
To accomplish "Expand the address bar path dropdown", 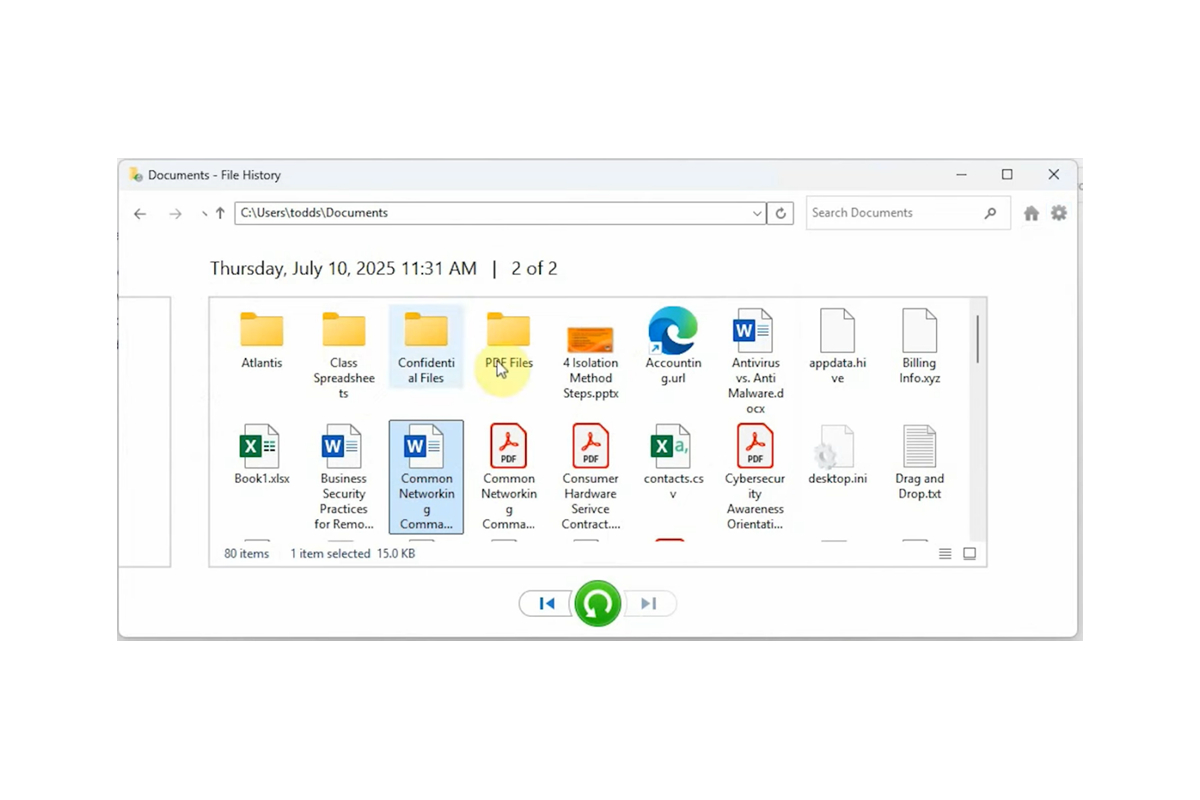I will [x=757, y=213].
